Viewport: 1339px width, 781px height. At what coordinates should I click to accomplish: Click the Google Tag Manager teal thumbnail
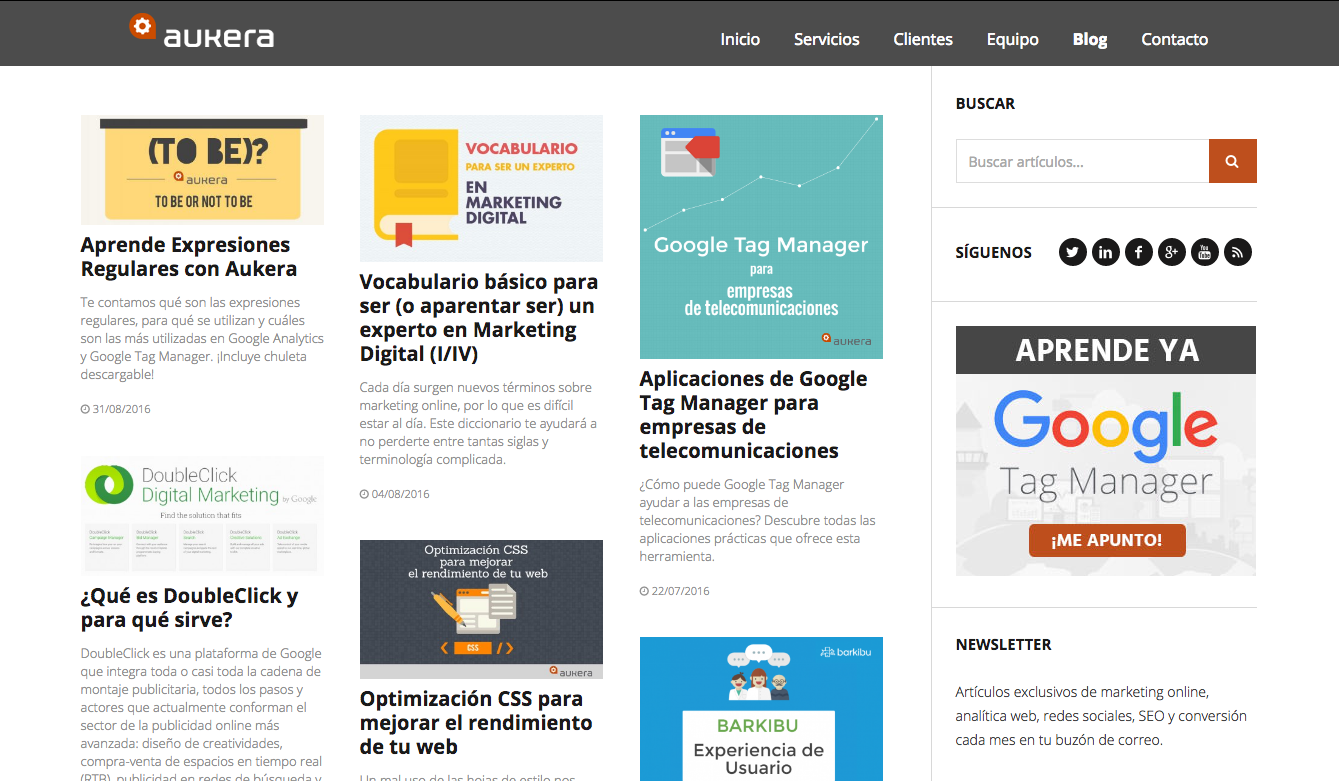(x=761, y=237)
